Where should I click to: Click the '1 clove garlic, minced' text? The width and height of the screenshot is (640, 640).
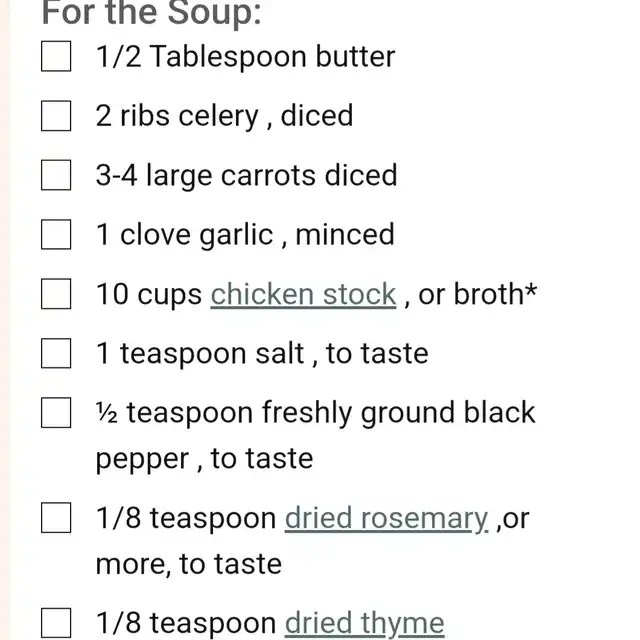245,235
